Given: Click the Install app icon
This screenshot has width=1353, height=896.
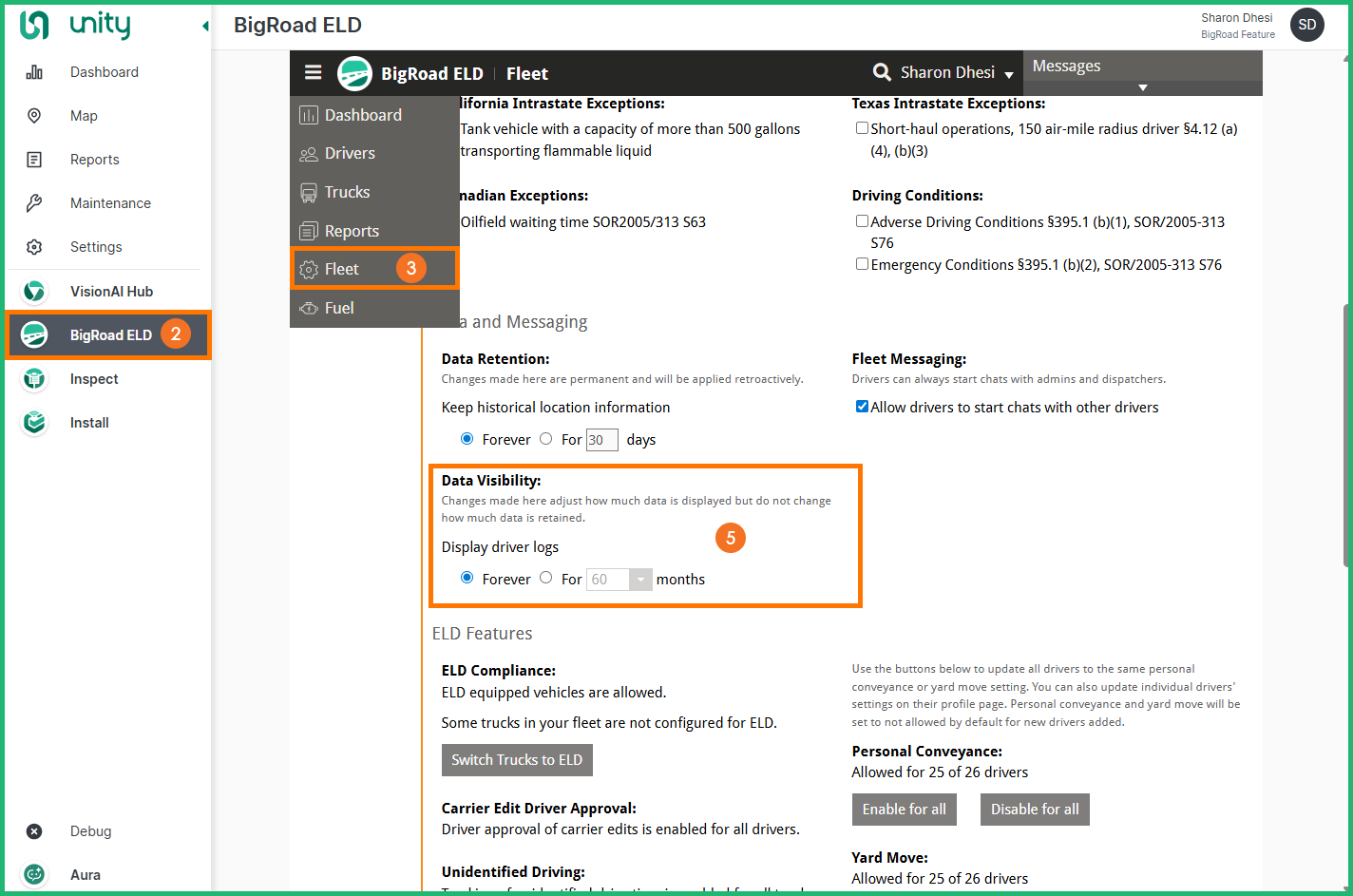Looking at the screenshot, I should point(34,423).
